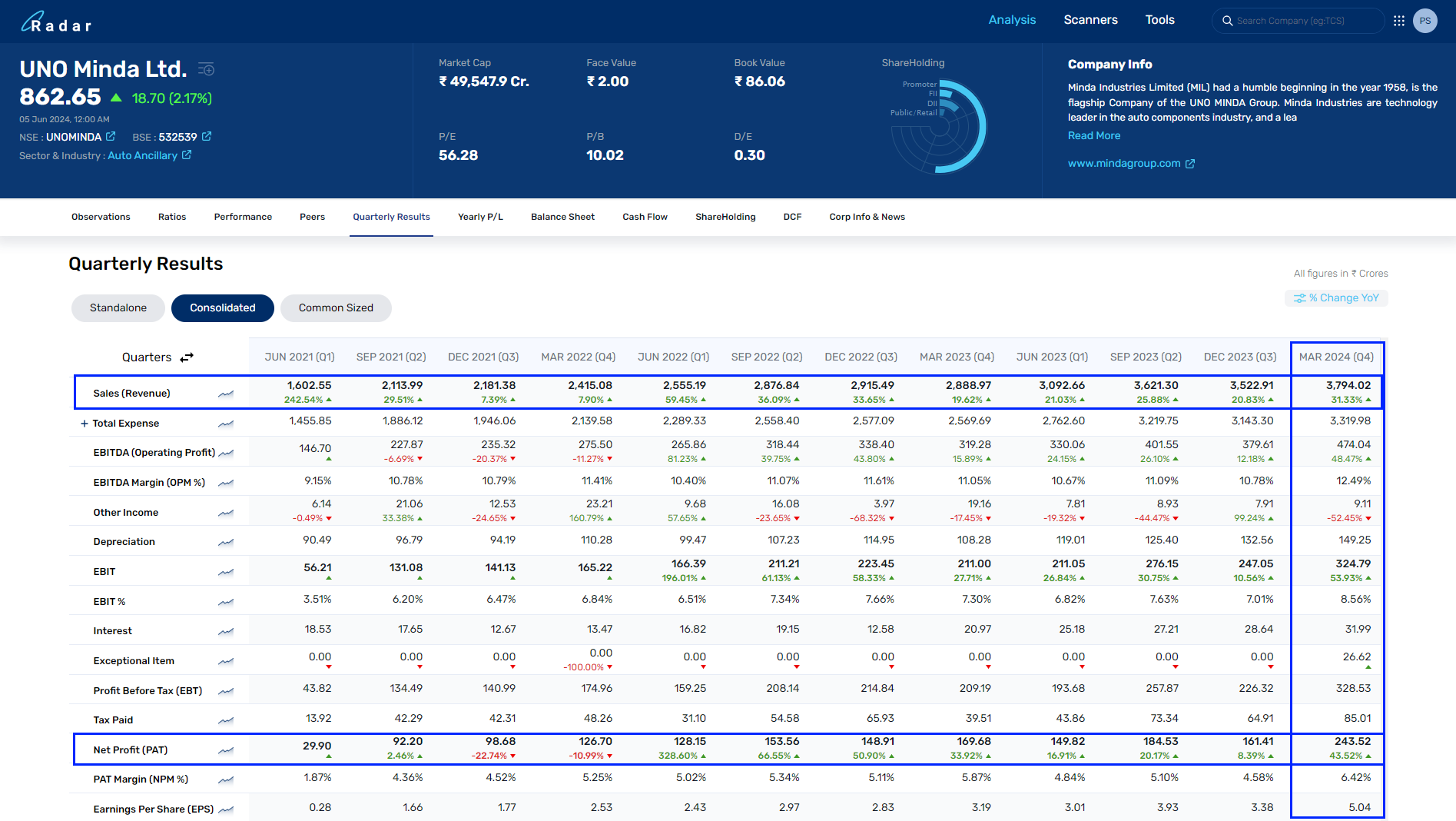Click stock price 862.65

coord(60,97)
